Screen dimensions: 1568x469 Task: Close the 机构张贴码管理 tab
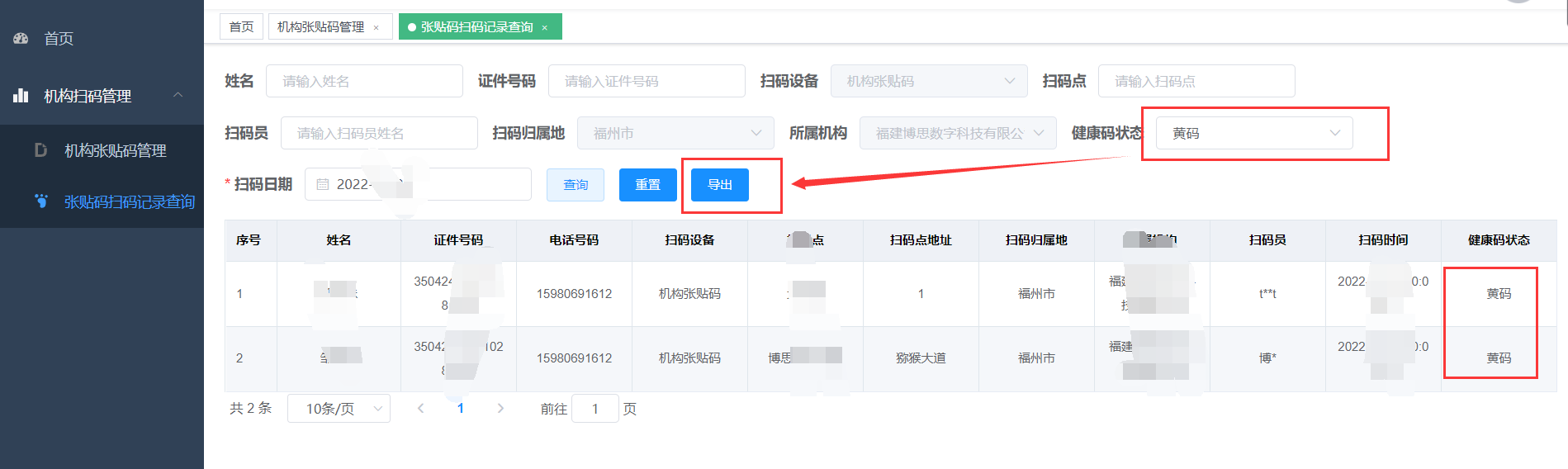(377, 27)
